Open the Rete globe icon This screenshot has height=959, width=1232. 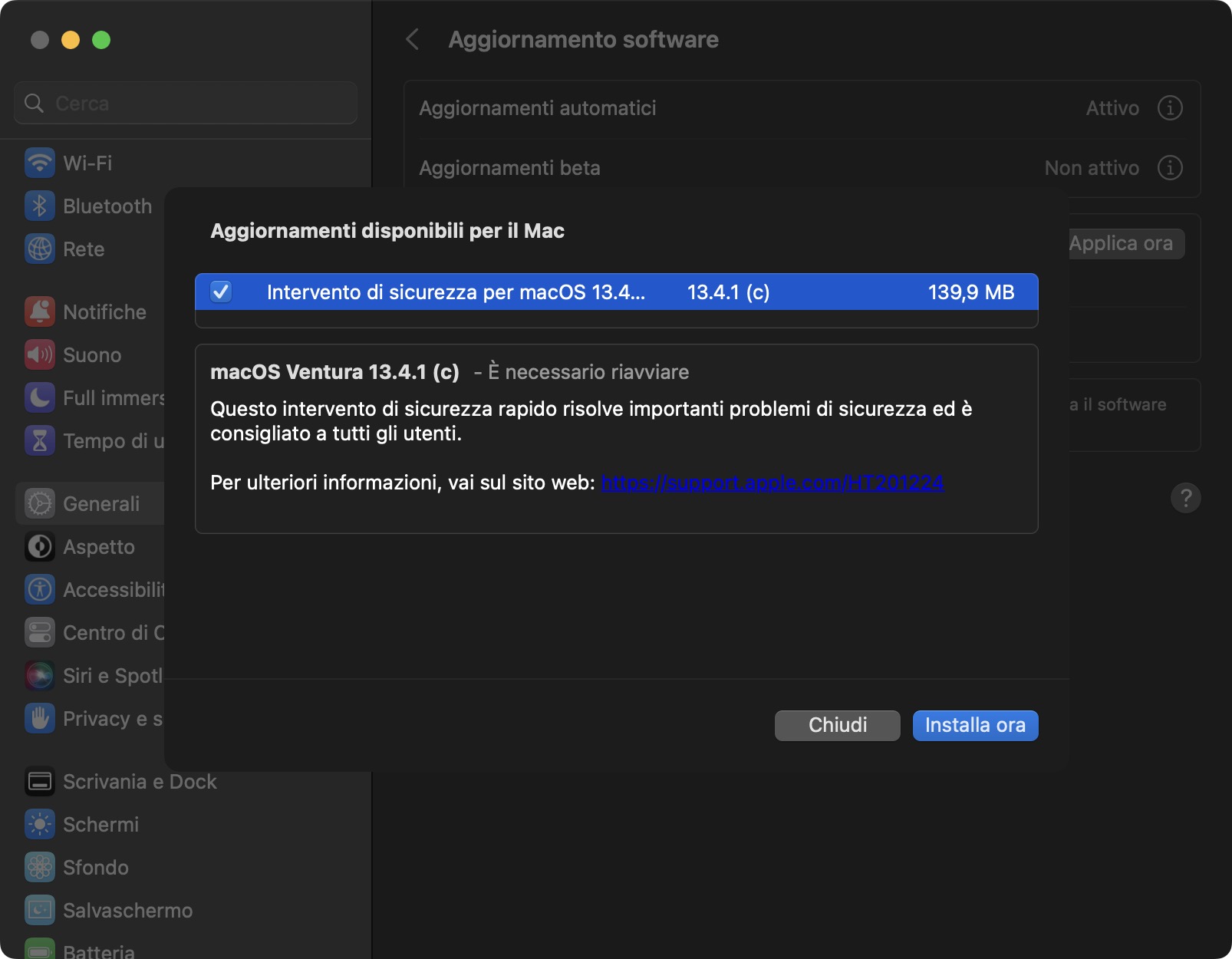[40, 249]
